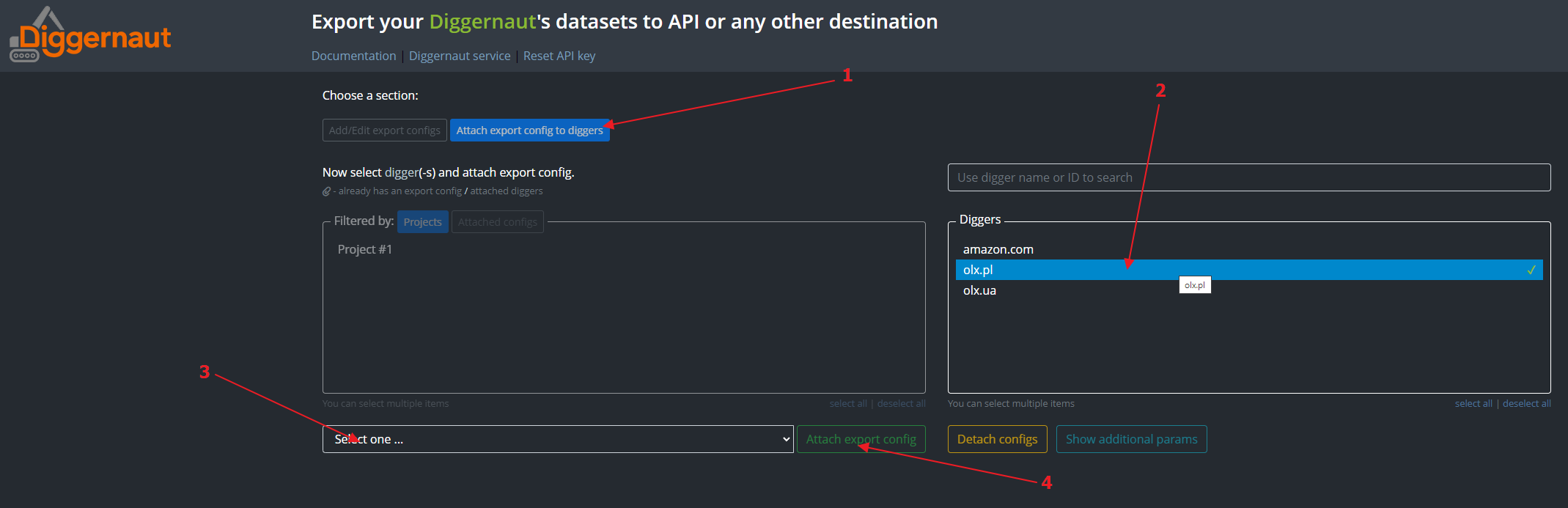
Task: Switch to Add/Edit export configs section
Action: [x=385, y=130]
